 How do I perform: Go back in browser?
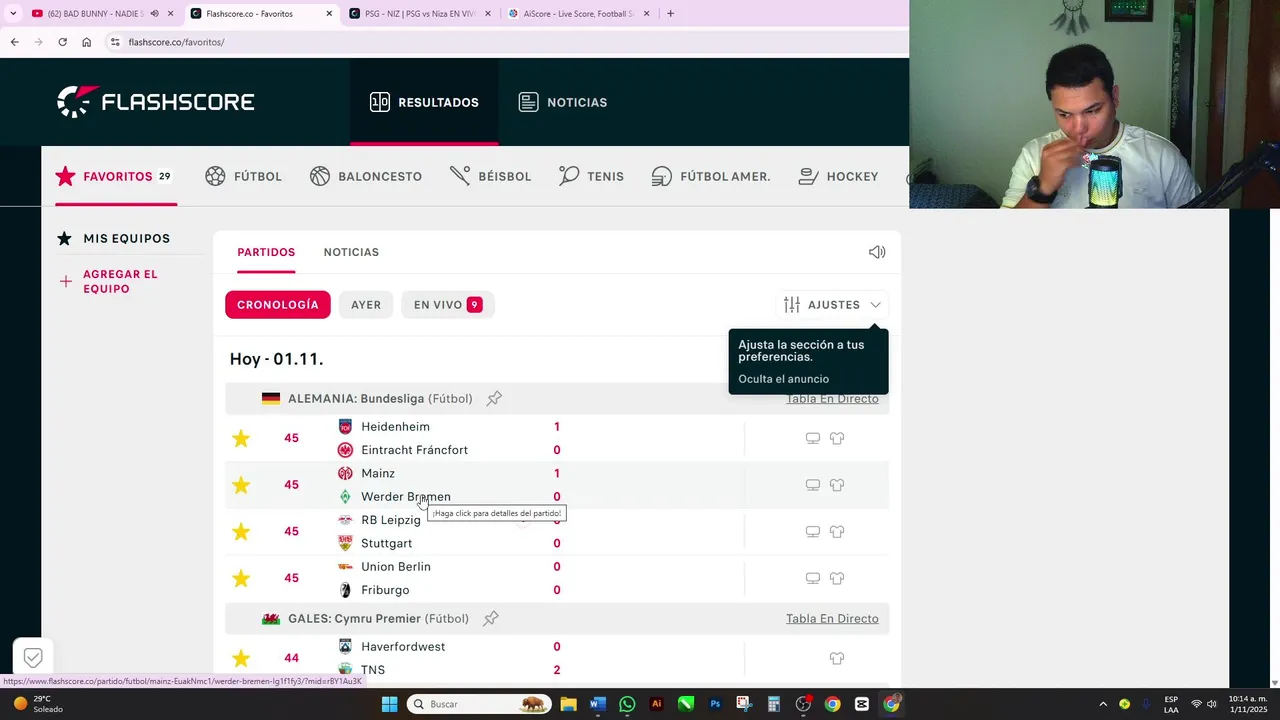click(x=14, y=42)
